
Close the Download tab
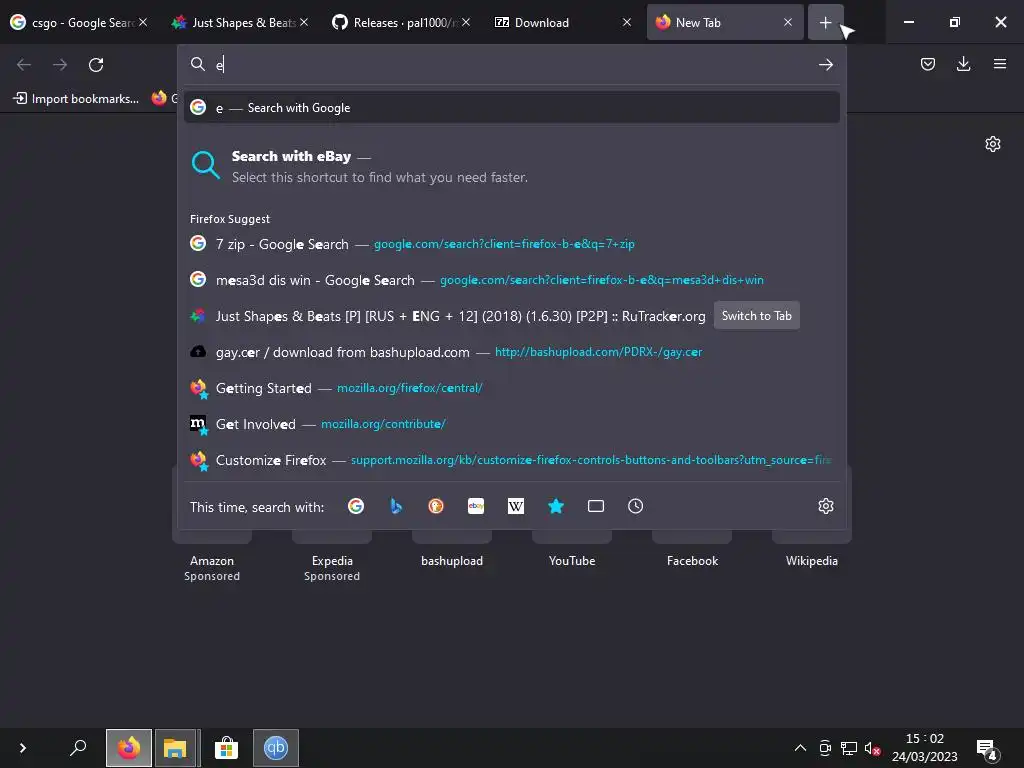pos(626,22)
